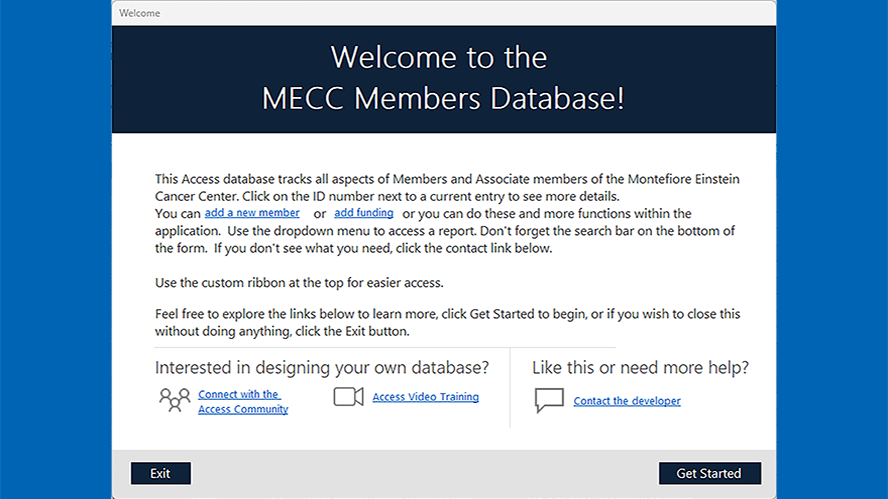The width and height of the screenshot is (888, 499).
Task: Follow the "add funding" link
Action: coord(363,213)
